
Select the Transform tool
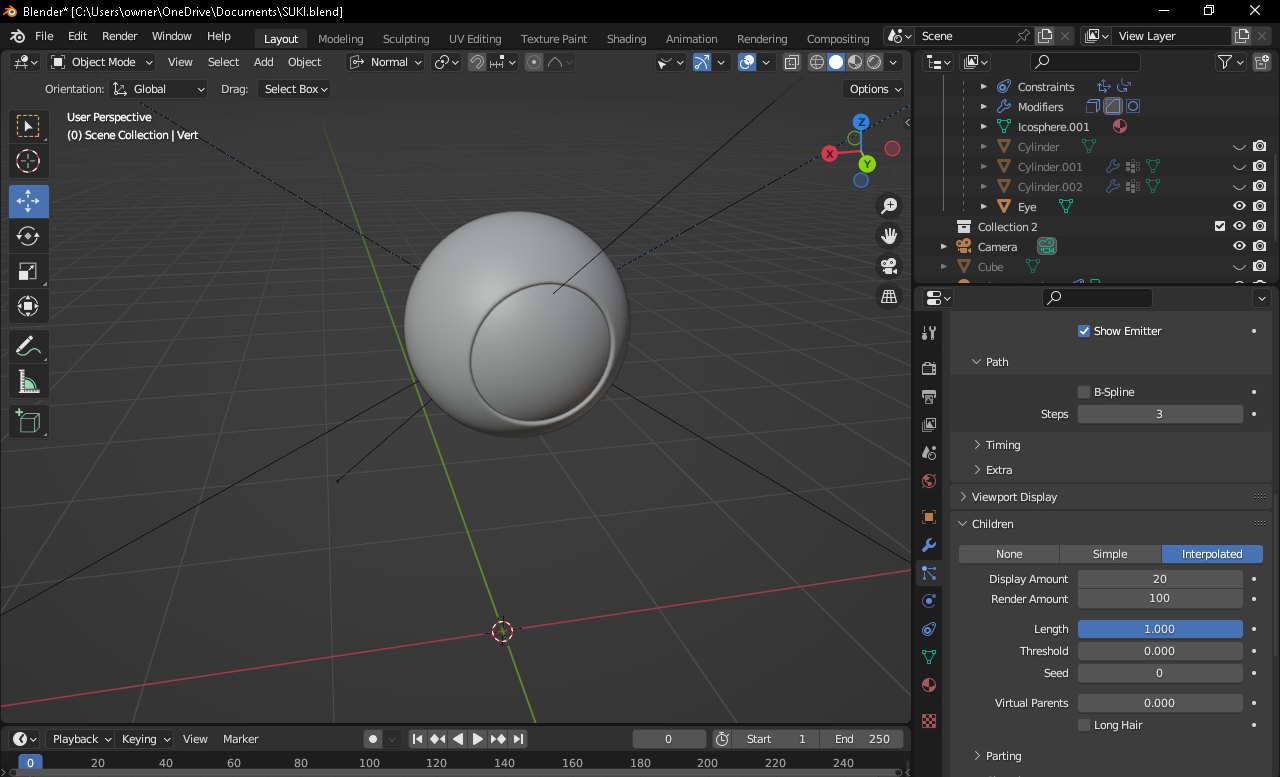tap(28, 306)
